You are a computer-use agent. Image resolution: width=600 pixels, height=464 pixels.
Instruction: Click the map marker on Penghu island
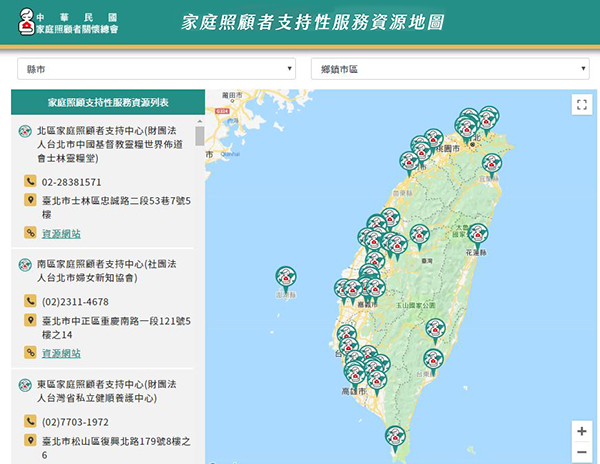coord(286,275)
